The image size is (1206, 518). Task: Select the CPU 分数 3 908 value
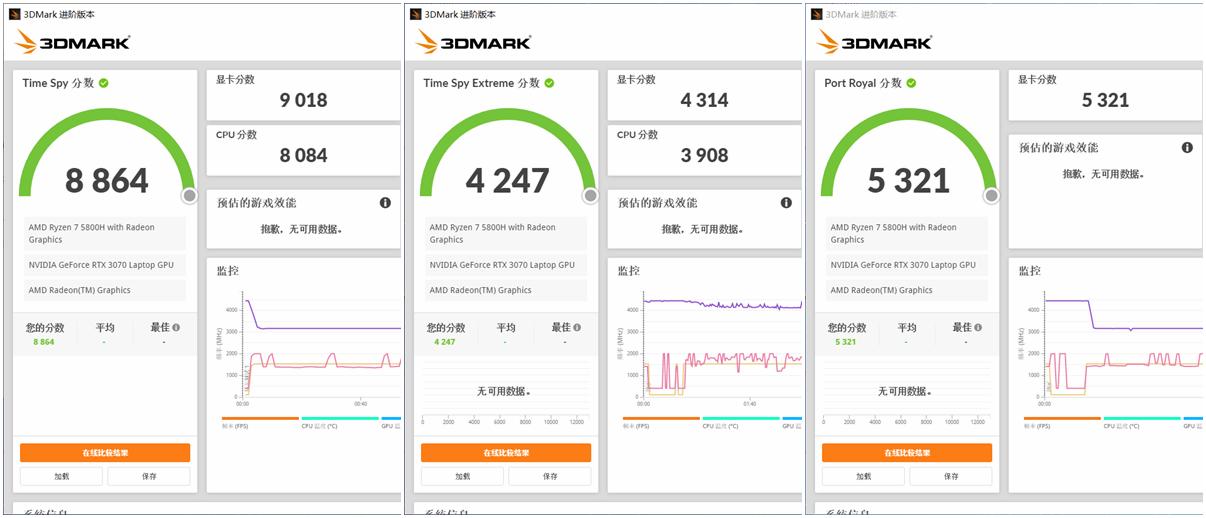click(704, 155)
